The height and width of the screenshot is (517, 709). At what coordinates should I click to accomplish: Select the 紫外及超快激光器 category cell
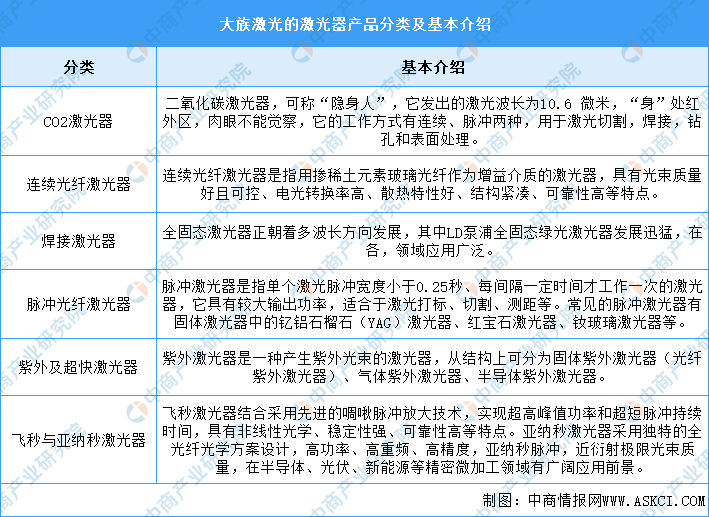click(x=78, y=367)
